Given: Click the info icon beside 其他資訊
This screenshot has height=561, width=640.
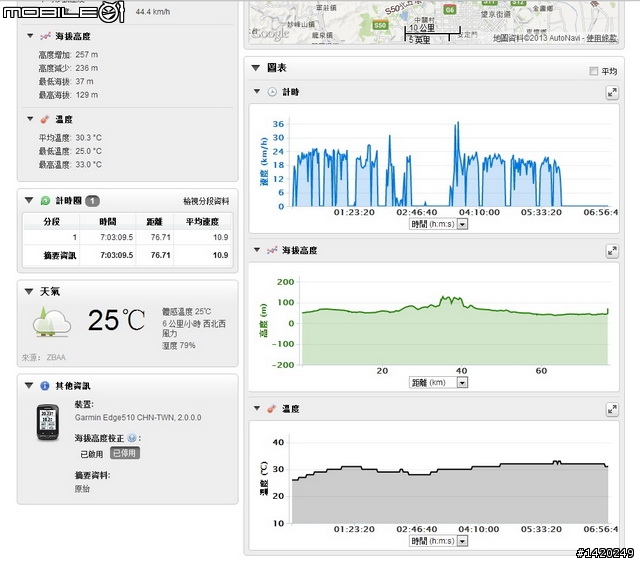Looking at the screenshot, I should tap(44, 386).
